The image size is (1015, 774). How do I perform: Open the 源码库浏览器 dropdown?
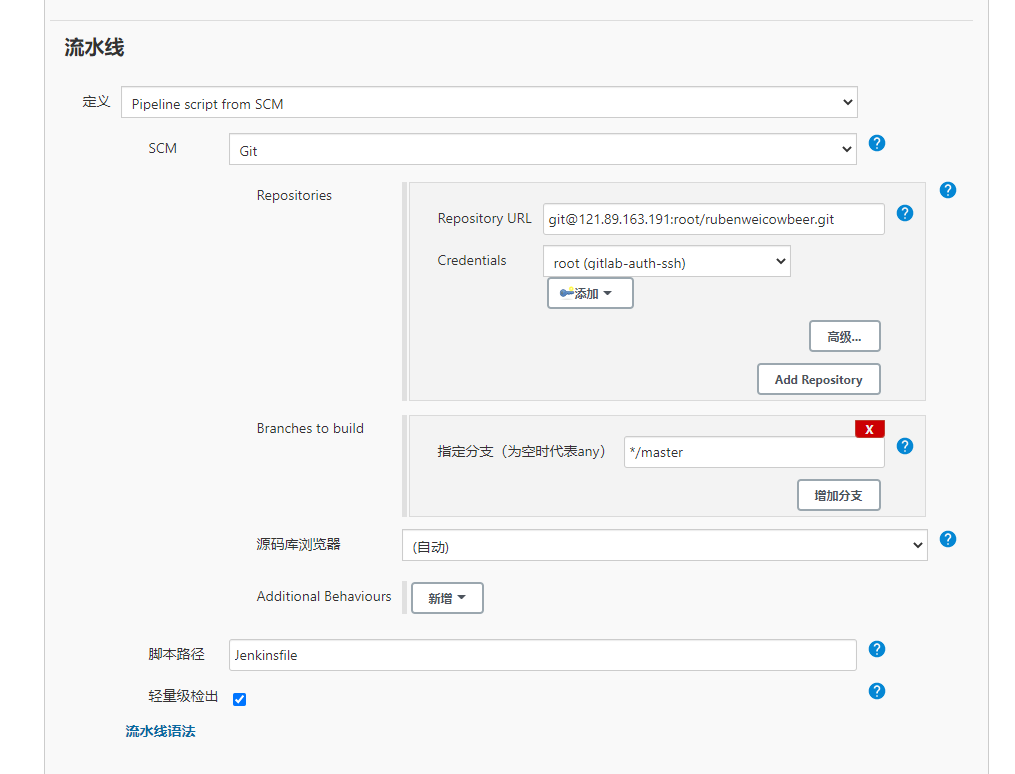664,546
